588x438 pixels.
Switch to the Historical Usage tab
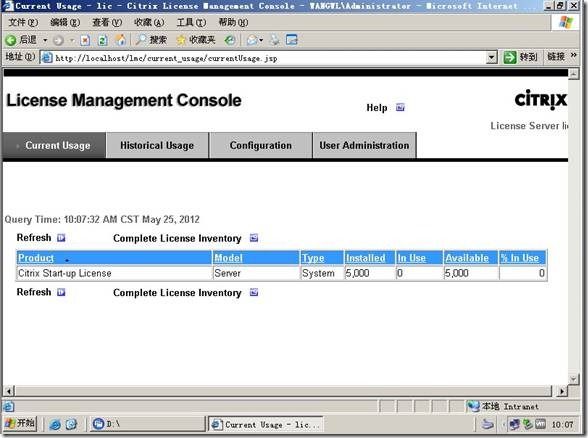pyautogui.click(x=157, y=146)
